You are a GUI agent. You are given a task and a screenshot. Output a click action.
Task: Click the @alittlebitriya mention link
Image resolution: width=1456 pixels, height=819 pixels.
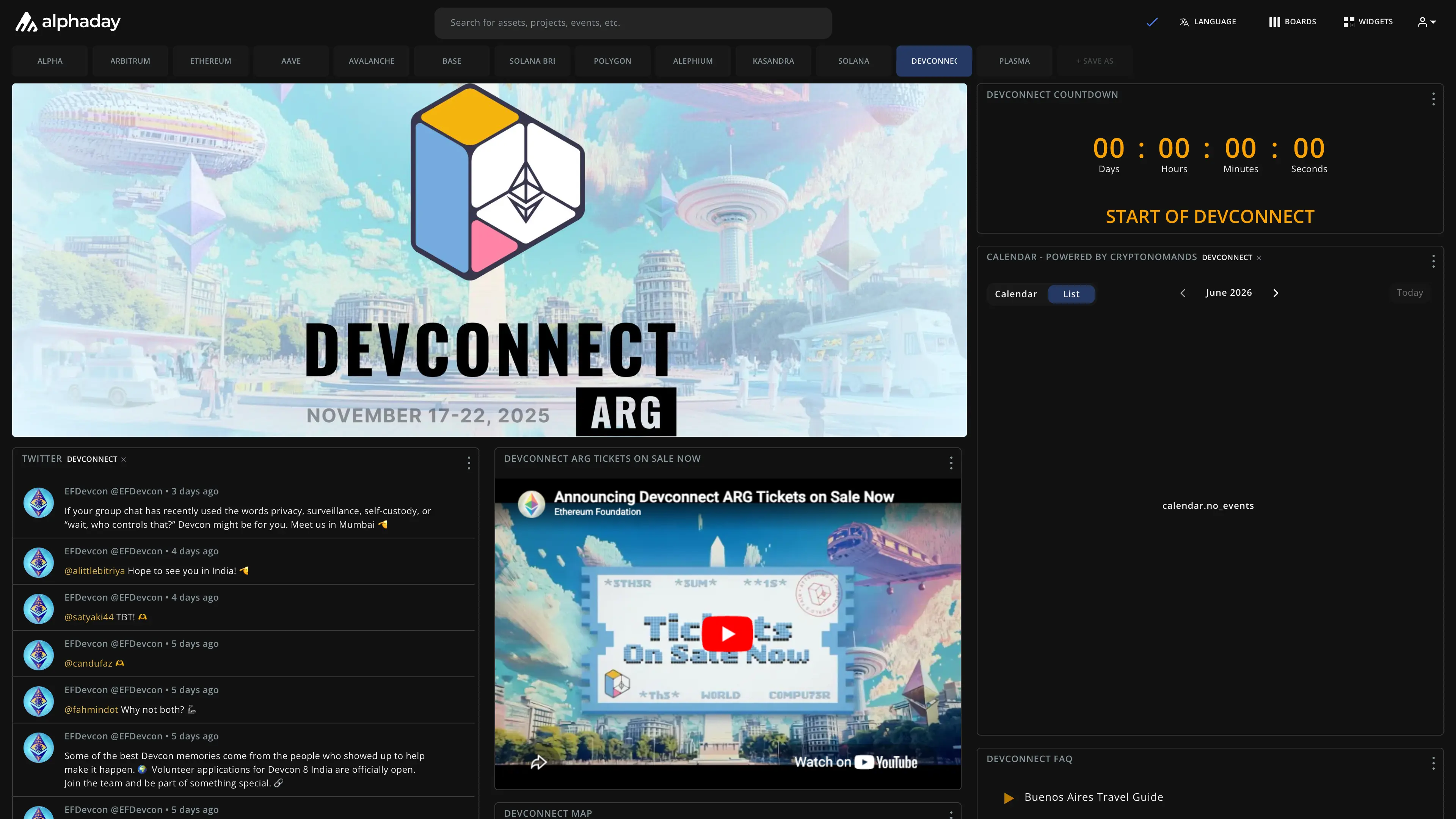pyautogui.click(x=94, y=571)
